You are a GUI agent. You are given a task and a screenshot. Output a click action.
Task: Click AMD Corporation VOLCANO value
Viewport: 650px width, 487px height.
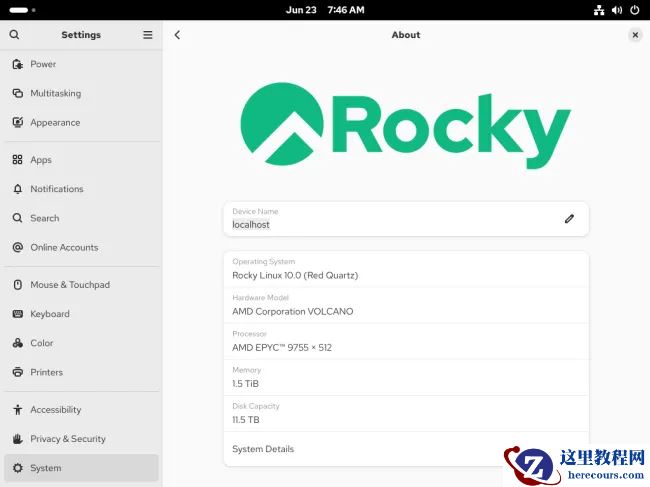(x=293, y=311)
